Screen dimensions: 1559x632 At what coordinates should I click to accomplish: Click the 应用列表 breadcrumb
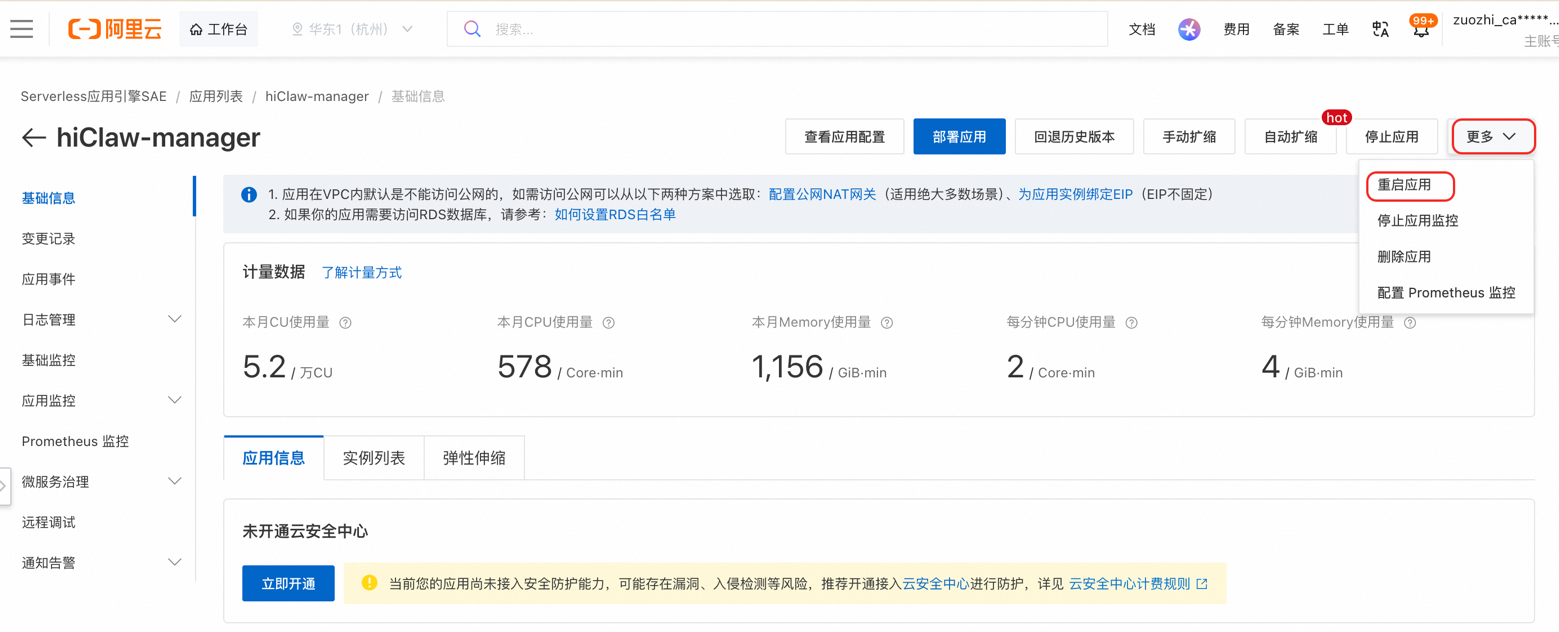coord(216,96)
